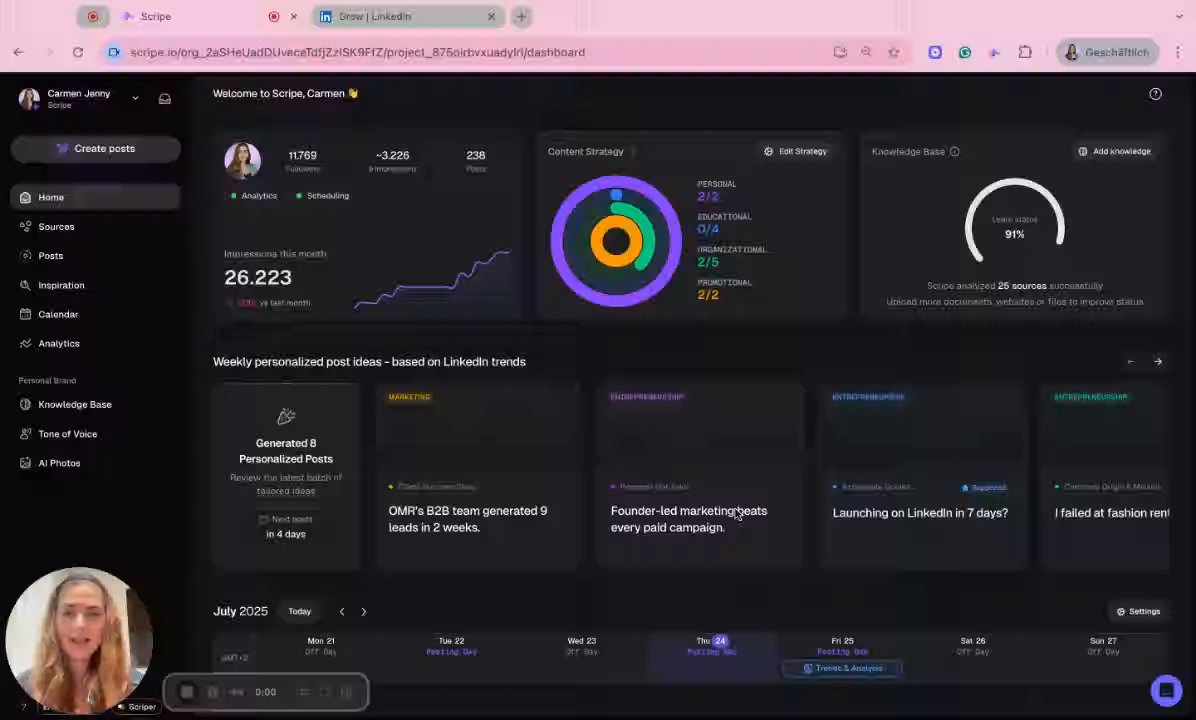The image size is (1196, 720).
Task: Open Trends & Analysis event on Fri 25
Action: coord(842,668)
